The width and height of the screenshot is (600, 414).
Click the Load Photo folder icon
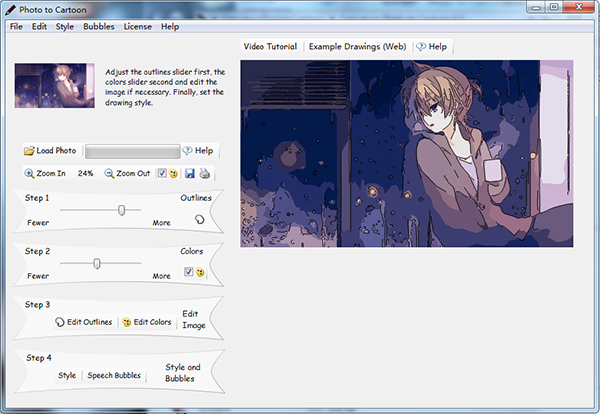click(x=30, y=151)
